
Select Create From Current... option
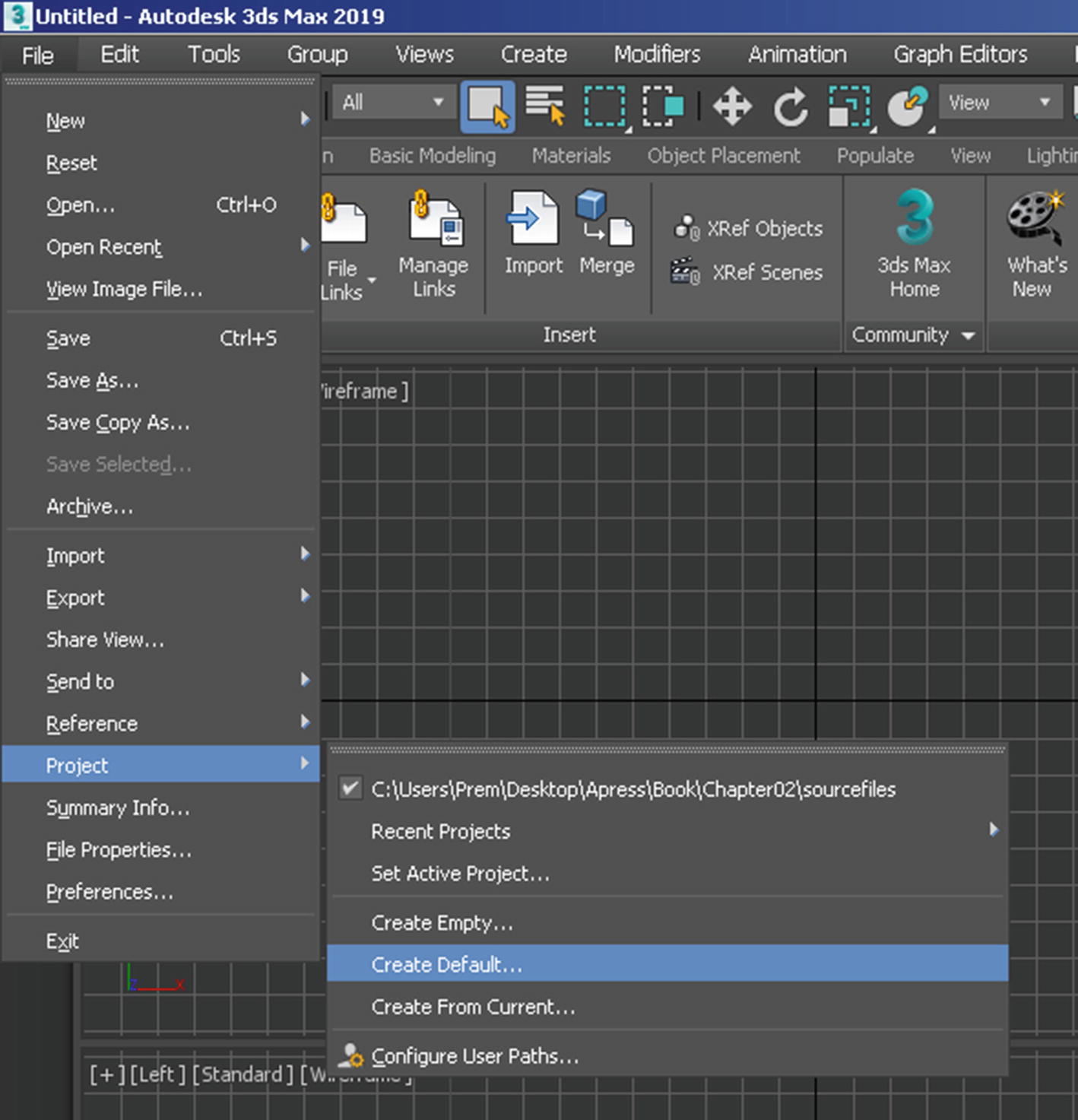(x=667, y=1007)
